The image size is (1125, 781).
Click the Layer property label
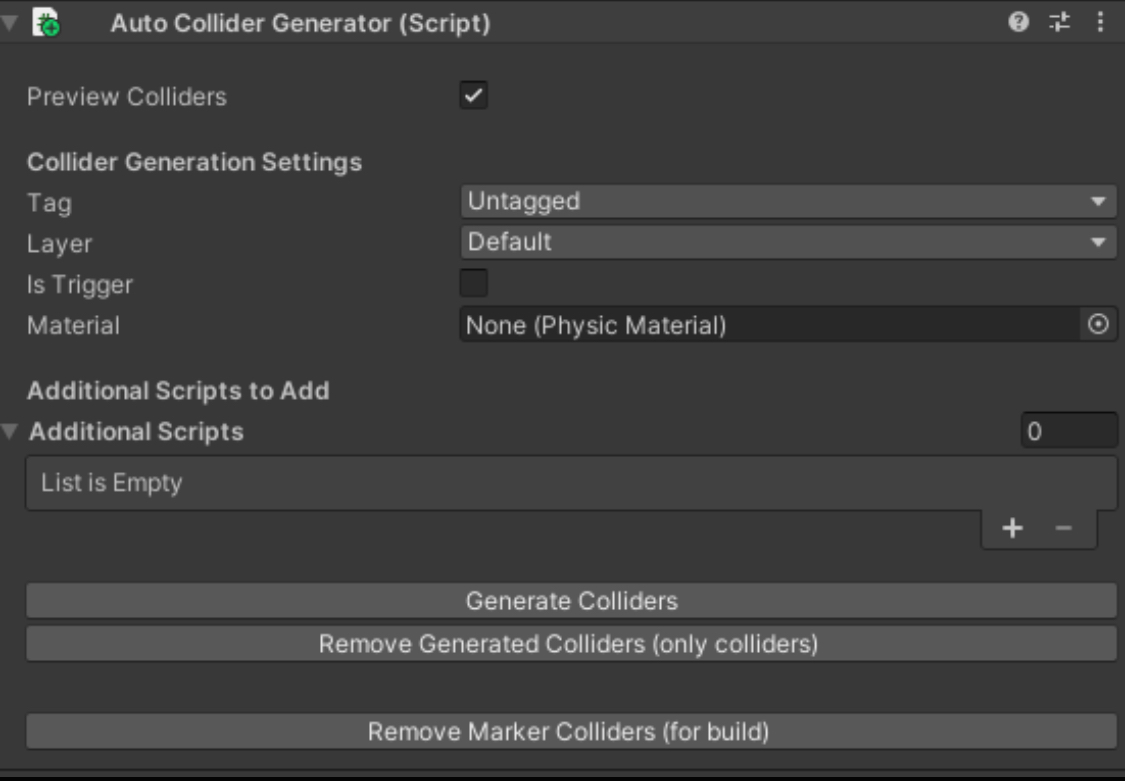tap(59, 244)
